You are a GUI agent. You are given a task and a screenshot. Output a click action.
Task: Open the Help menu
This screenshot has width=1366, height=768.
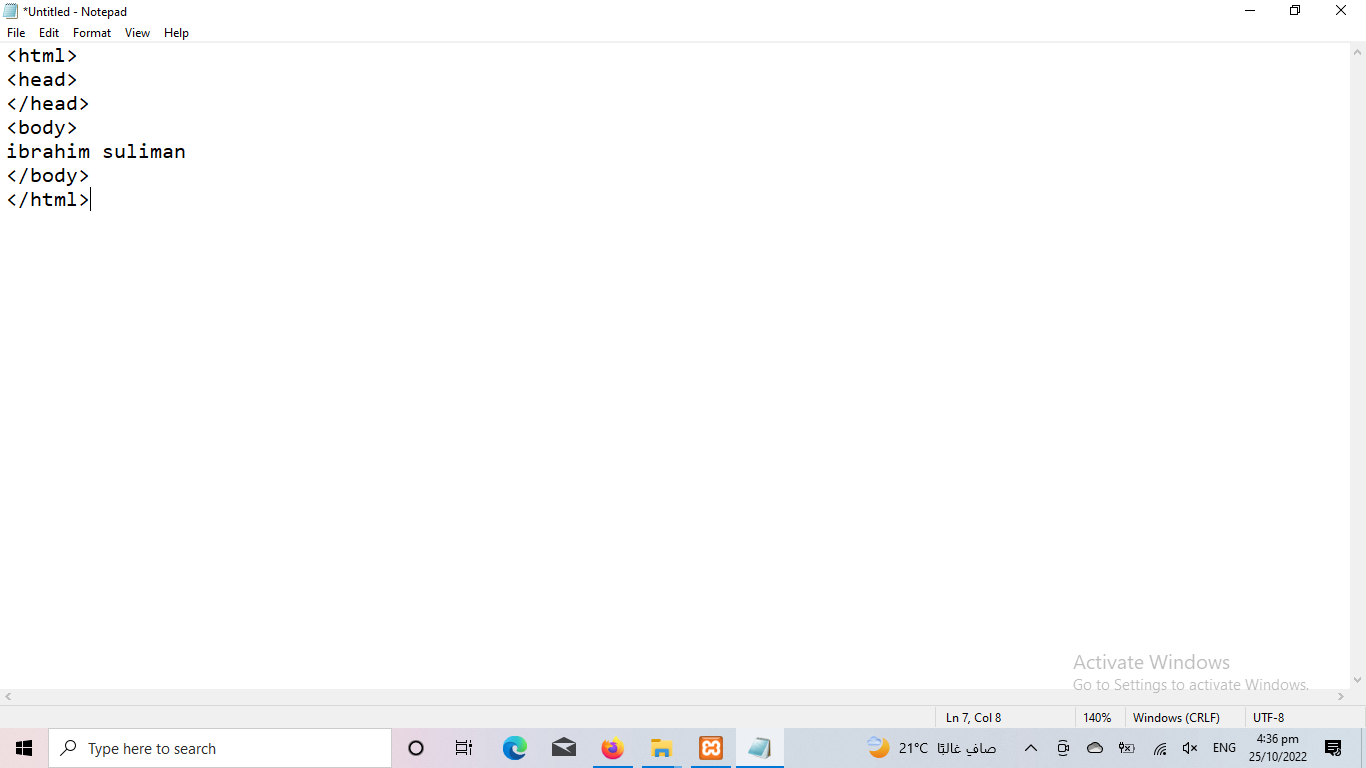click(176, 33)
